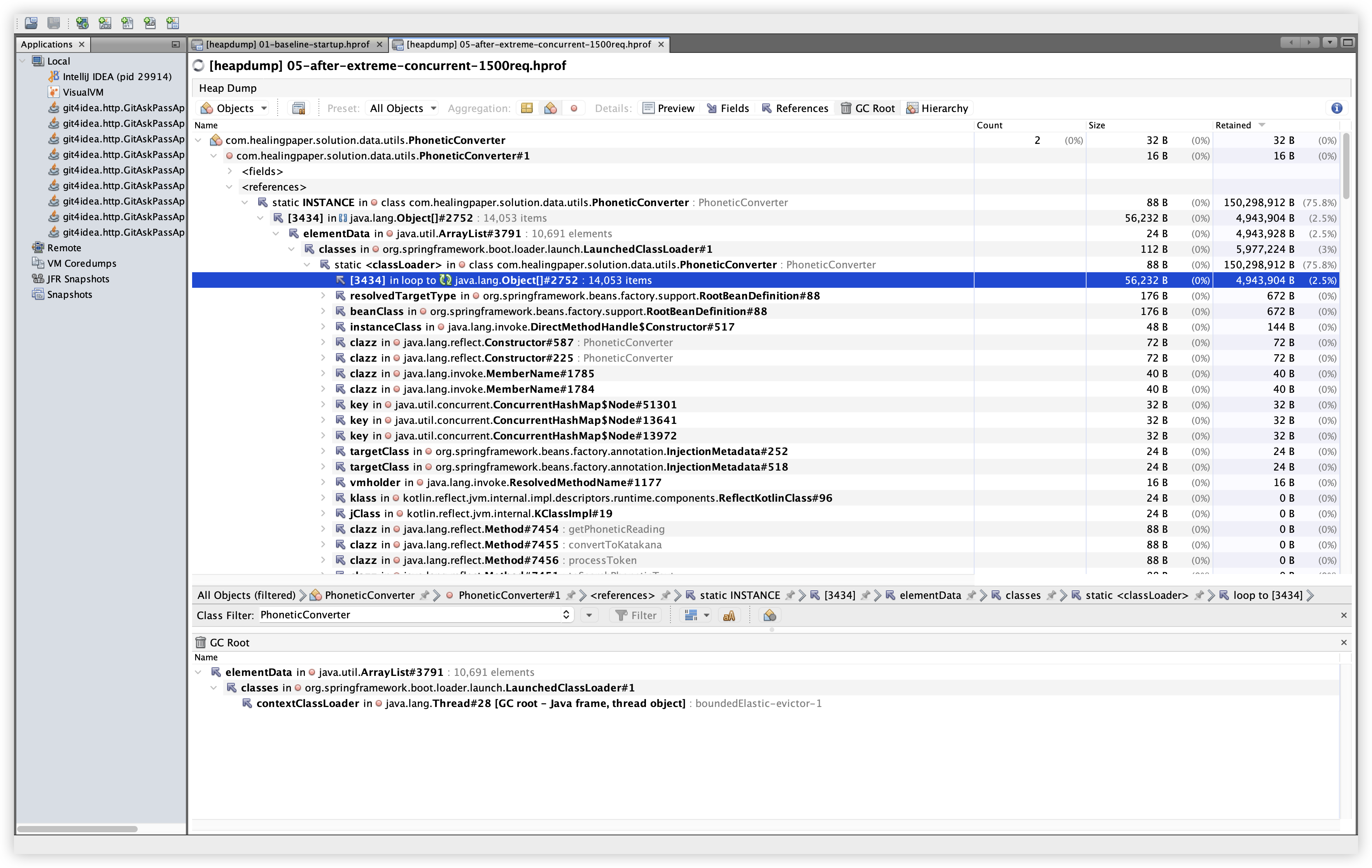
Task: Click the vertical scrollbar of the objects table
Action: (1346, 165)
